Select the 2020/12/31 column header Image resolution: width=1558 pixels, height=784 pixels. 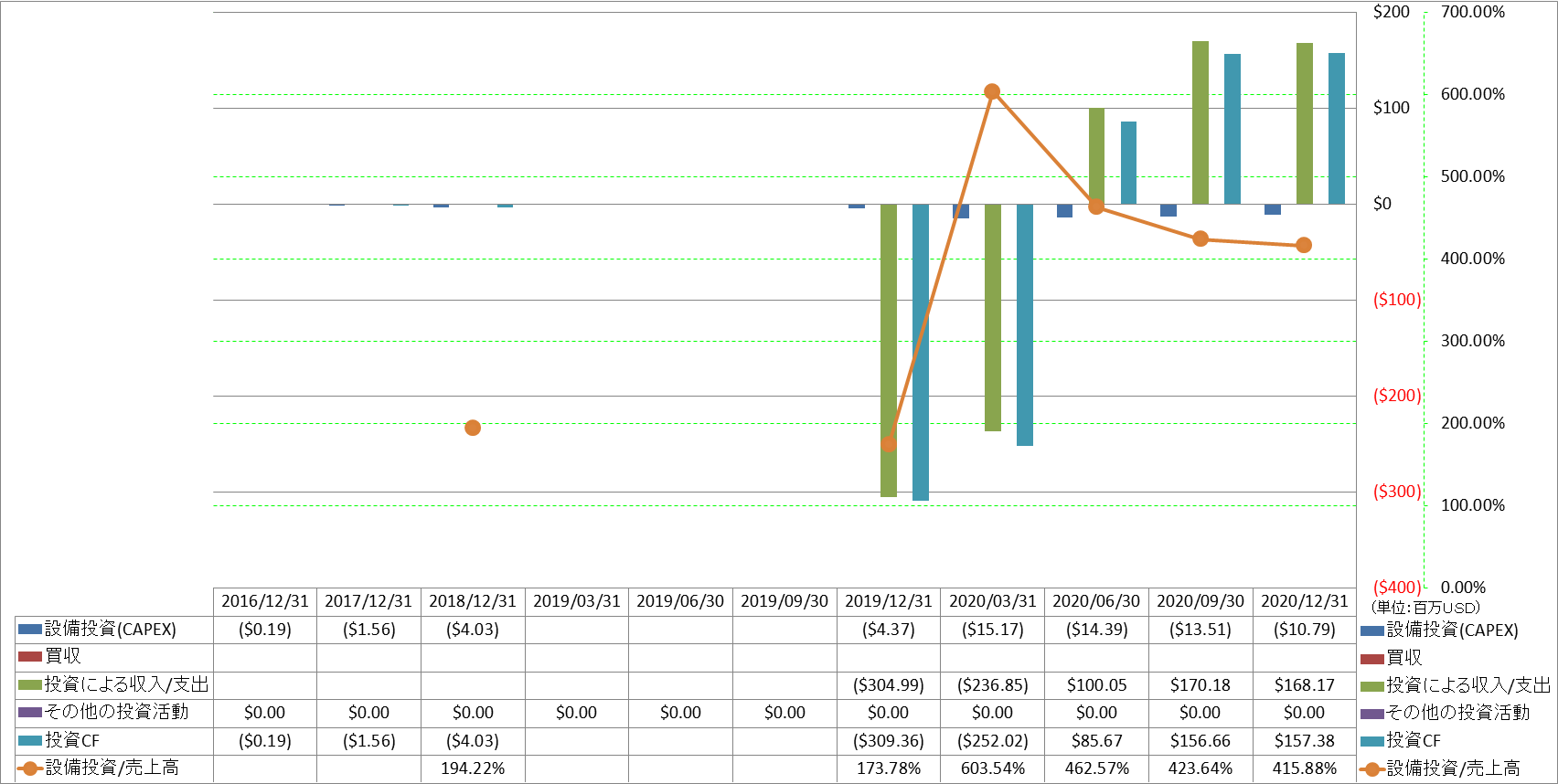1305,601
